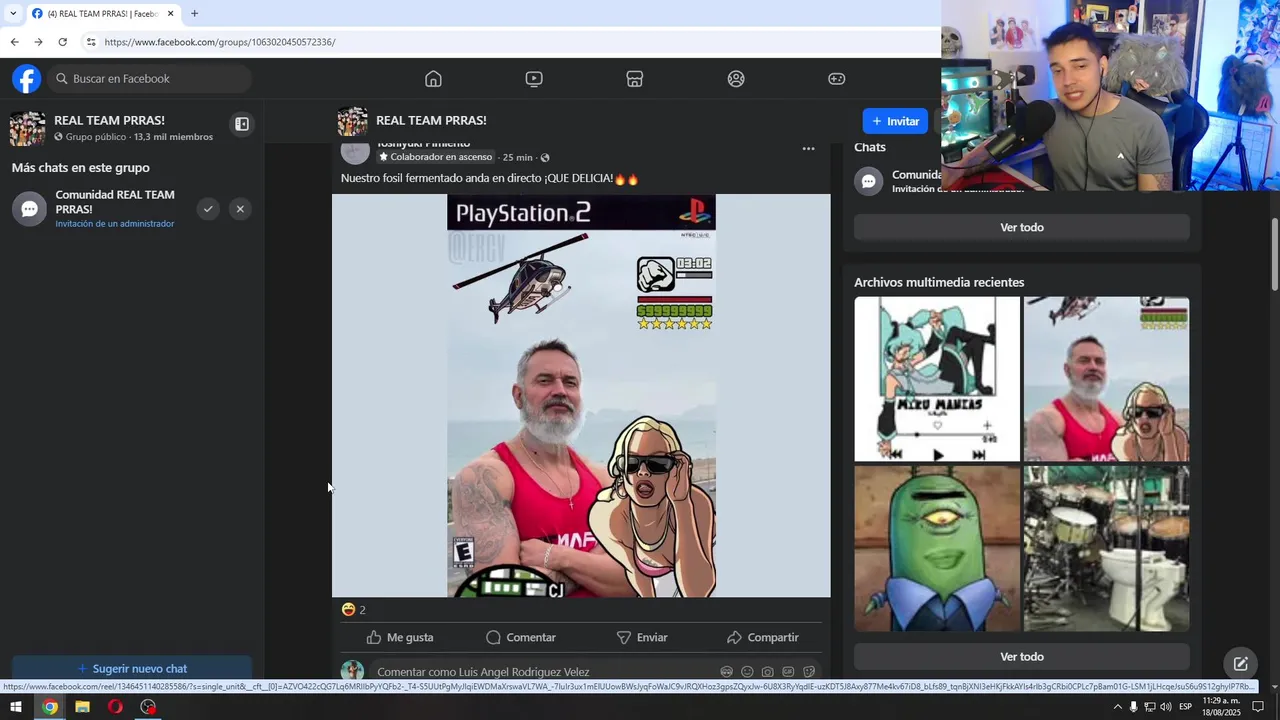The image size is (1280, 720).
Task: Click Enviar under the post
Action: (x=642, y=637)
